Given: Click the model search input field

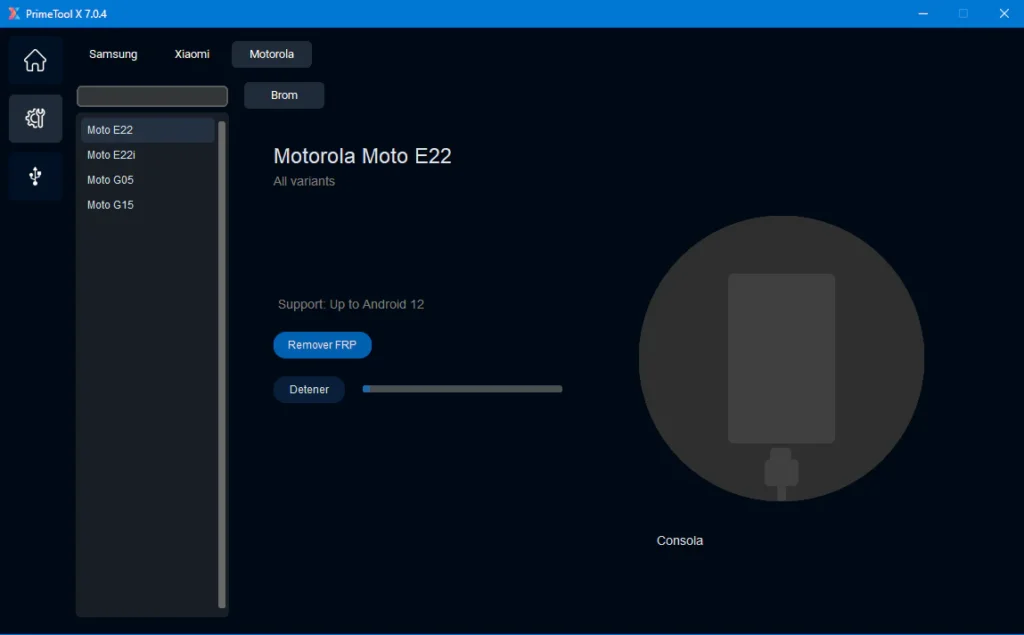Looking at the screenshot, I should [x=152, y=96].
